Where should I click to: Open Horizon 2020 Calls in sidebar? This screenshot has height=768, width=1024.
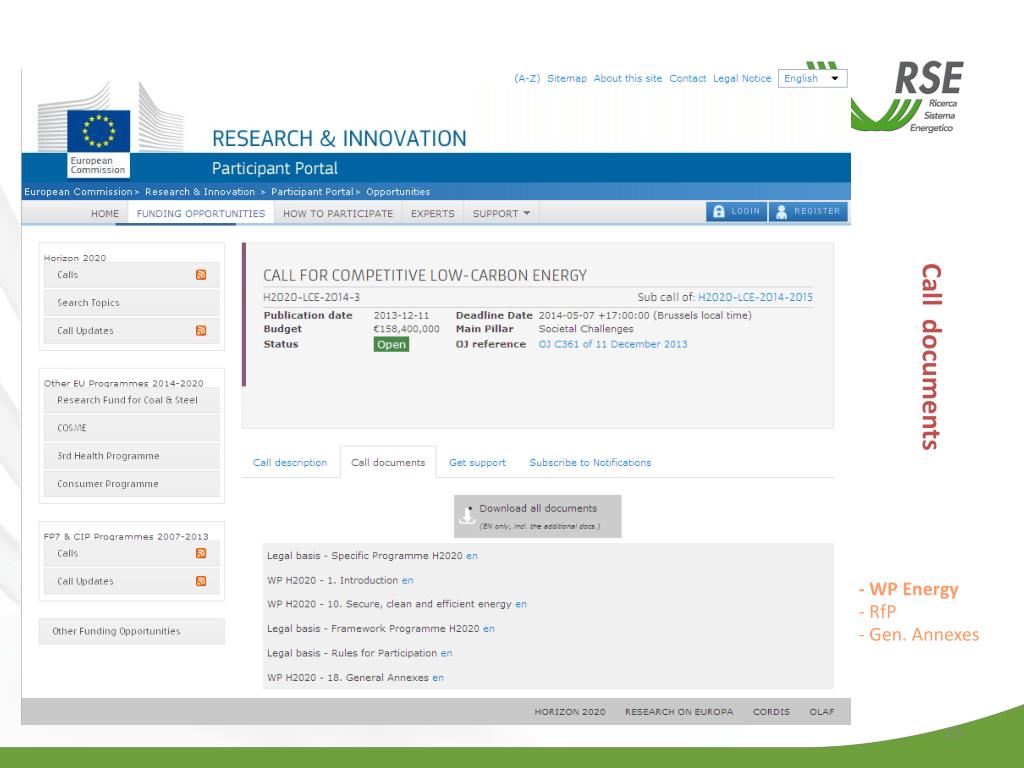tap(131, 275)
